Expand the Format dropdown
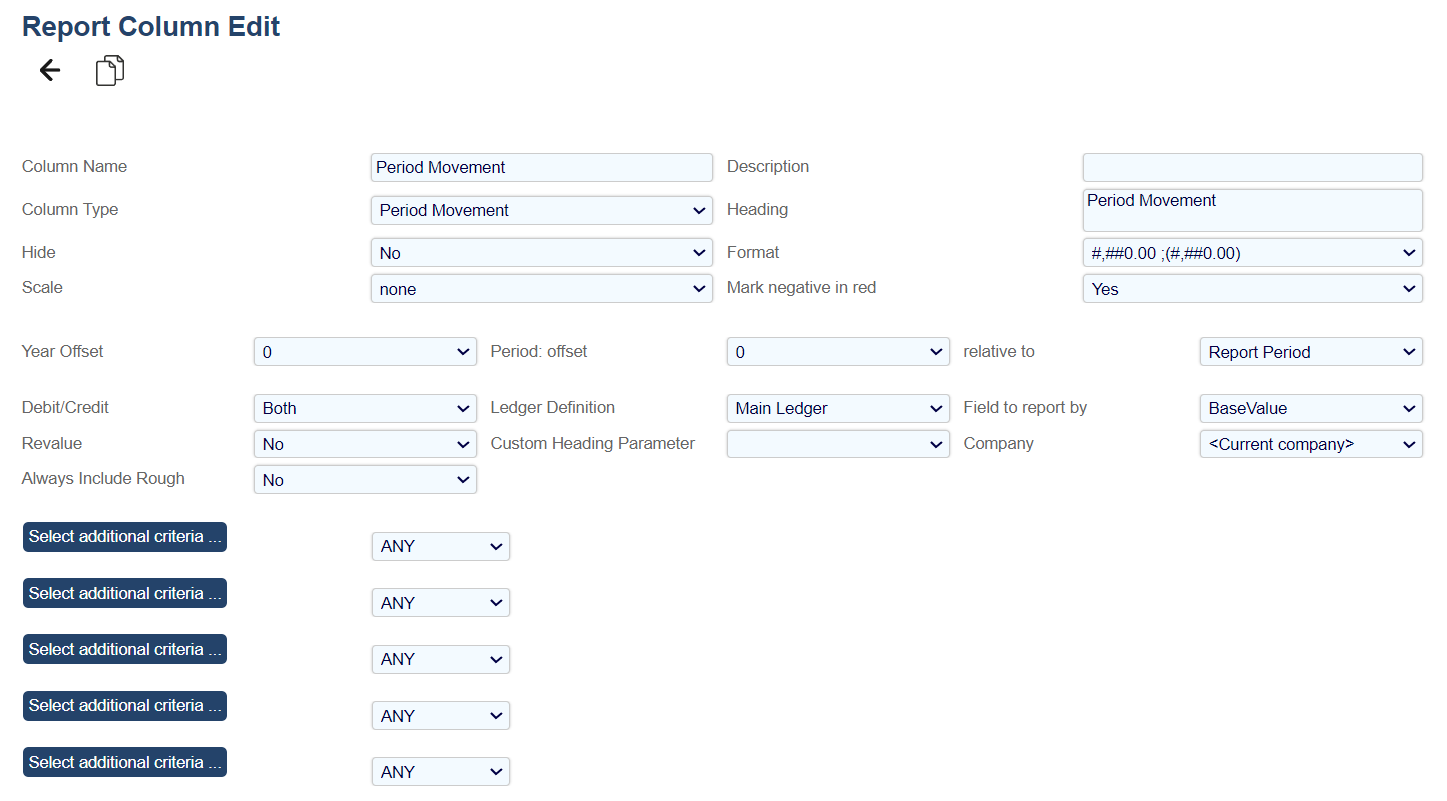 [x=1252, y=253]
